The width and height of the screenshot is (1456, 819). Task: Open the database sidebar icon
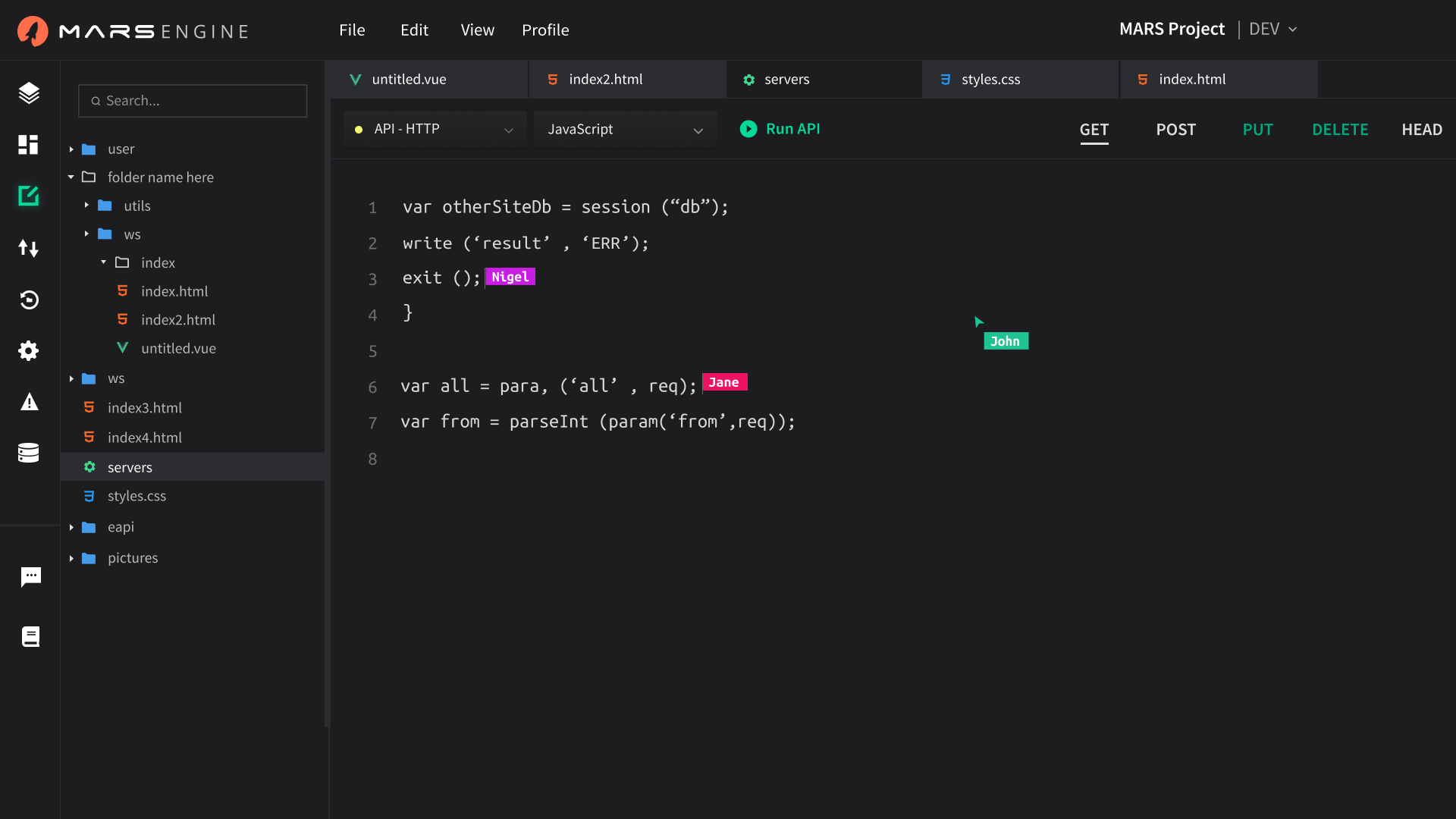tap(29, 453)
